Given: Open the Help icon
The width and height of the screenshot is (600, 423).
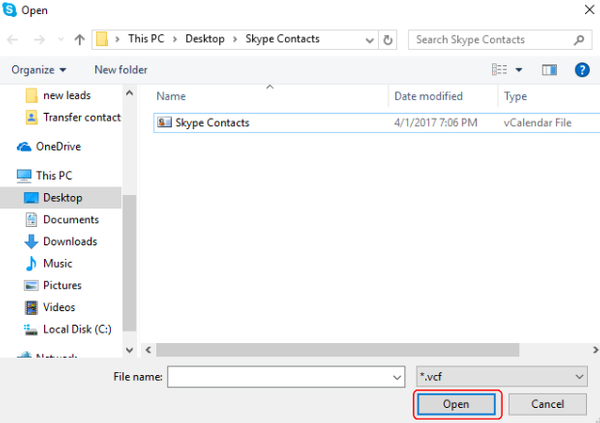Looking at the screenshot, I should click(x=582, y=70).
